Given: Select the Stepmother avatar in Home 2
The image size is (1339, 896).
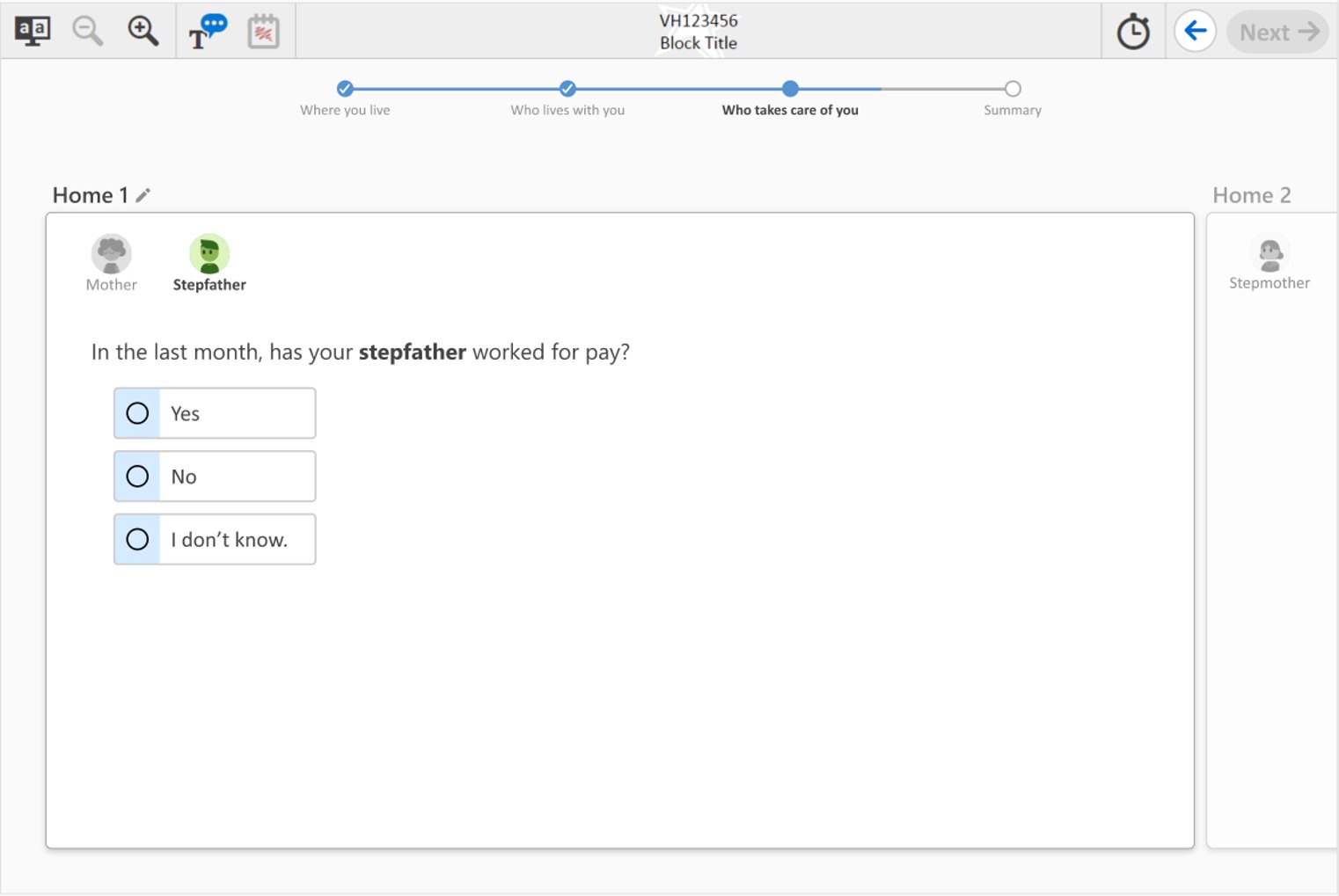Looking at the screenshot, I should [x=1269, y=255].
